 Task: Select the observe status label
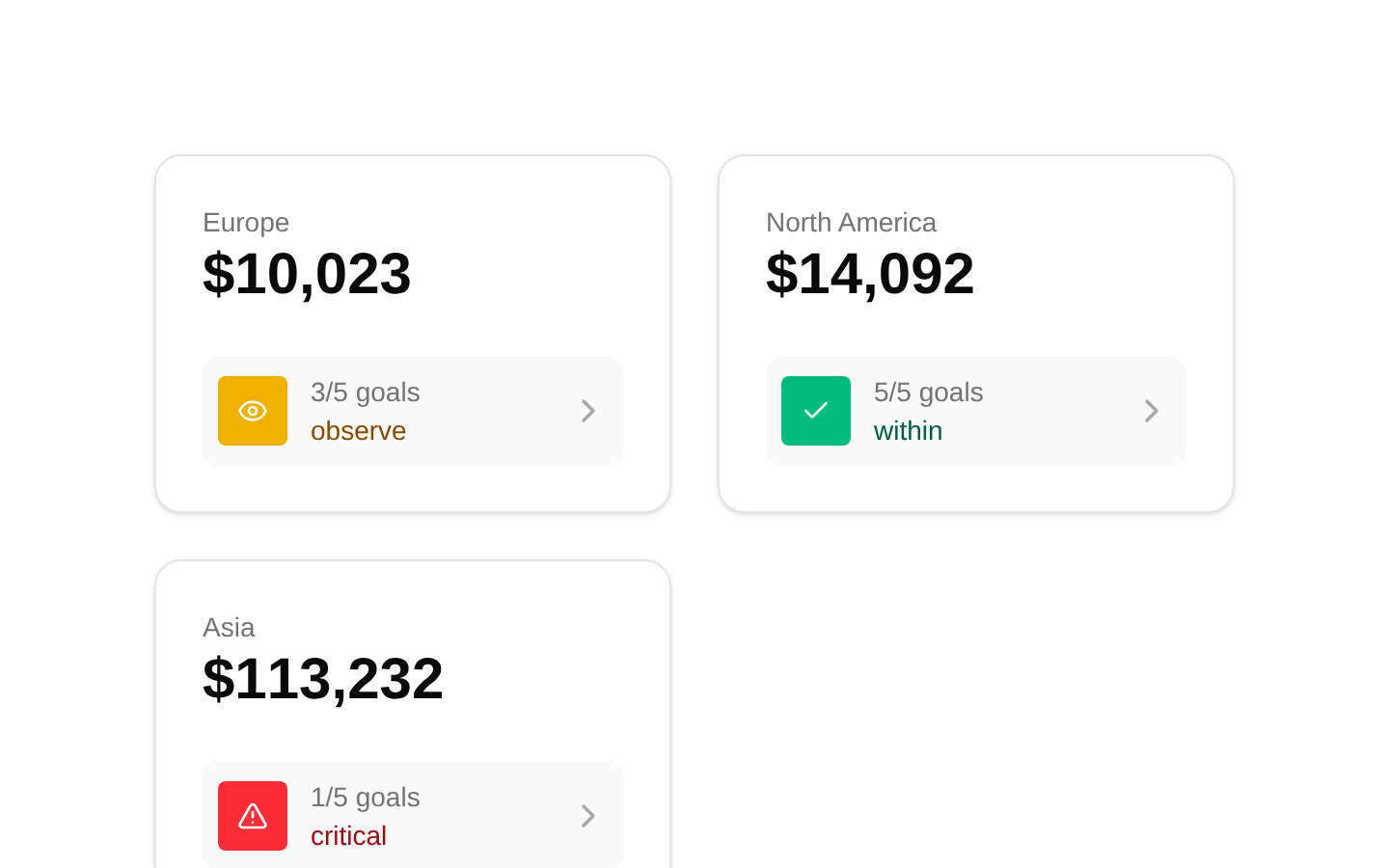click(x=358, y=431)
